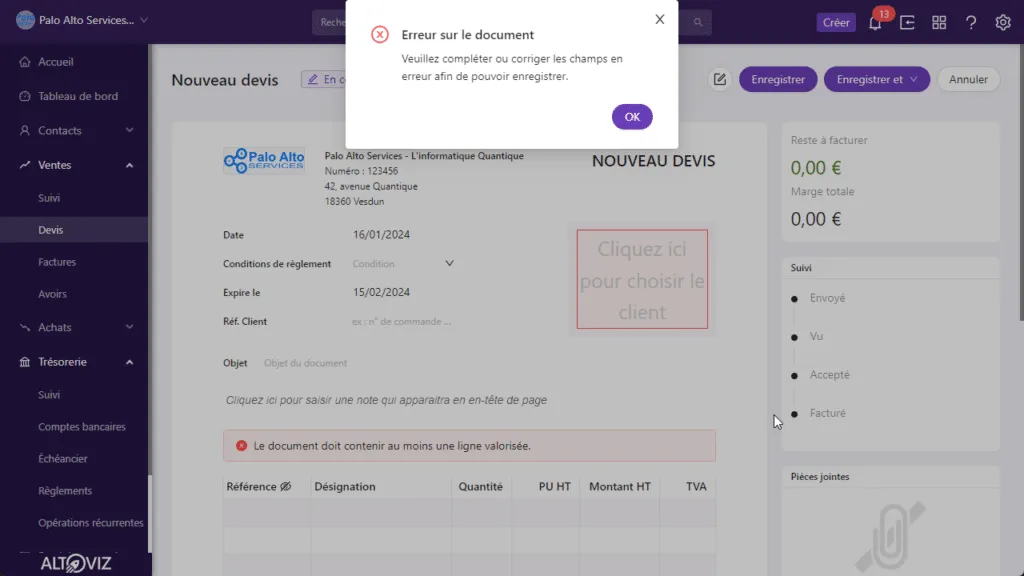The width and height of the screenshot is (1024, 576).
Task: Click the Créer button
Action: 836,22
